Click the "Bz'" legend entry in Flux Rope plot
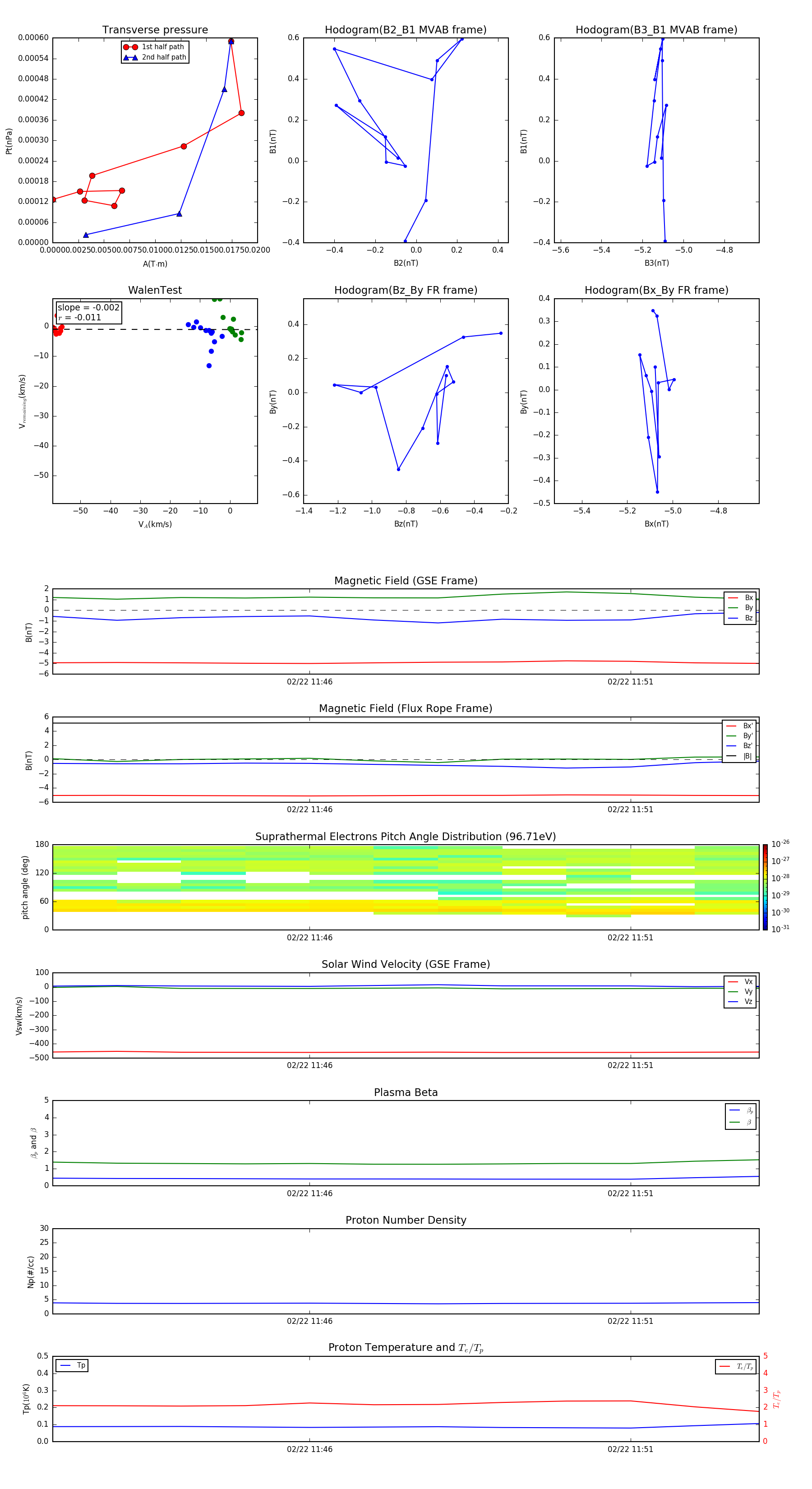Screen dimensions: 812x1489 point(739,746)
